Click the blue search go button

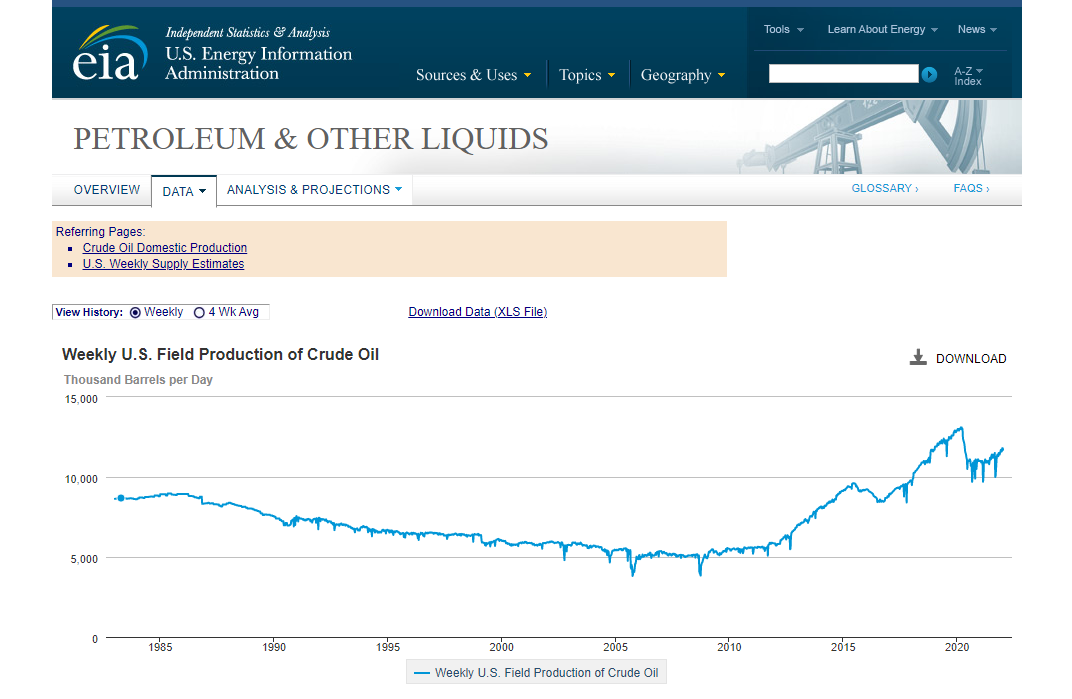pos(929,75)
